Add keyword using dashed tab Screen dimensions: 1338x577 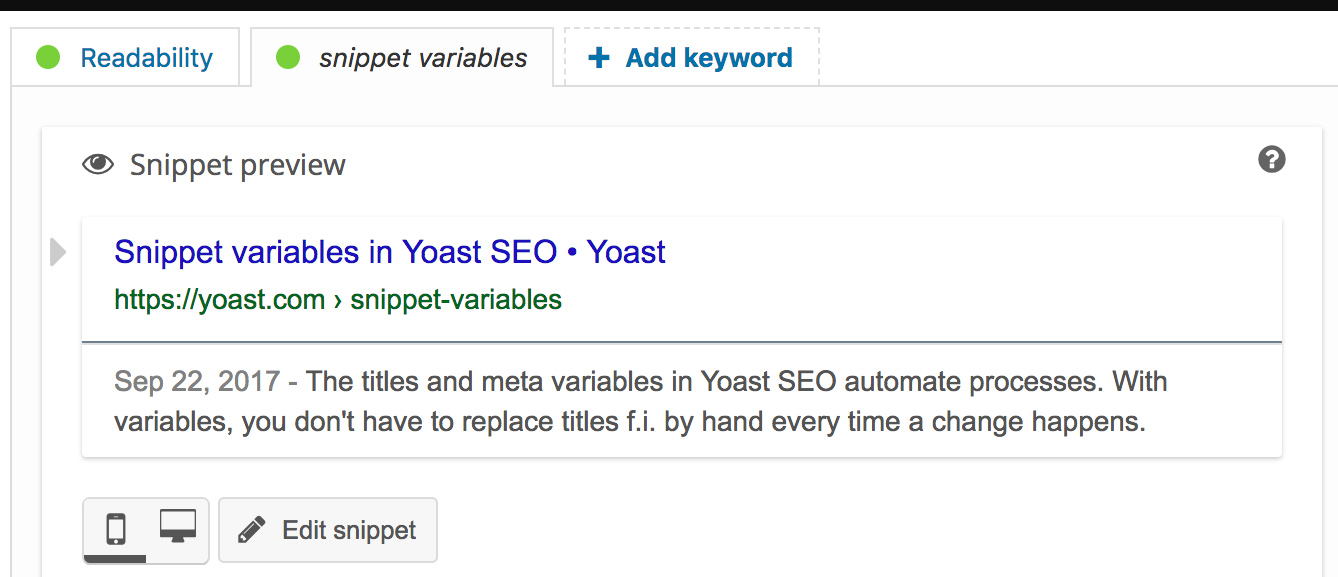pyautogui.click(x=692, y=58)
